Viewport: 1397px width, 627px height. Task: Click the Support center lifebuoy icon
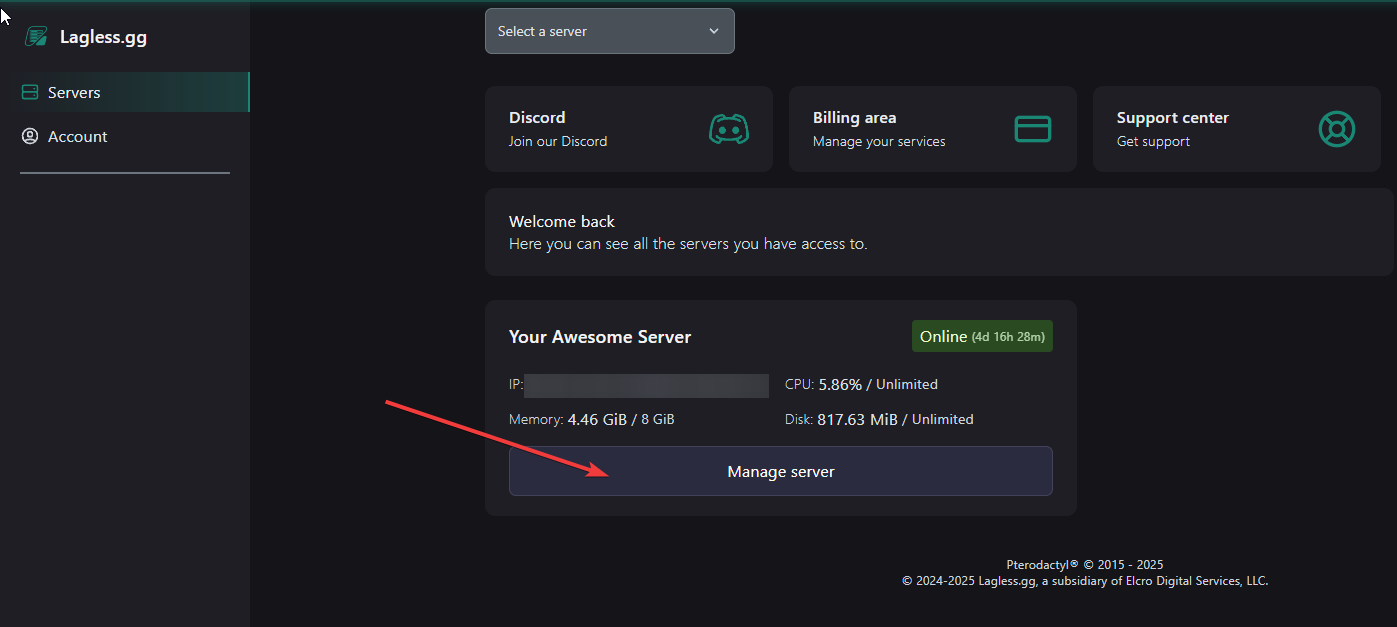(1336, 129)
